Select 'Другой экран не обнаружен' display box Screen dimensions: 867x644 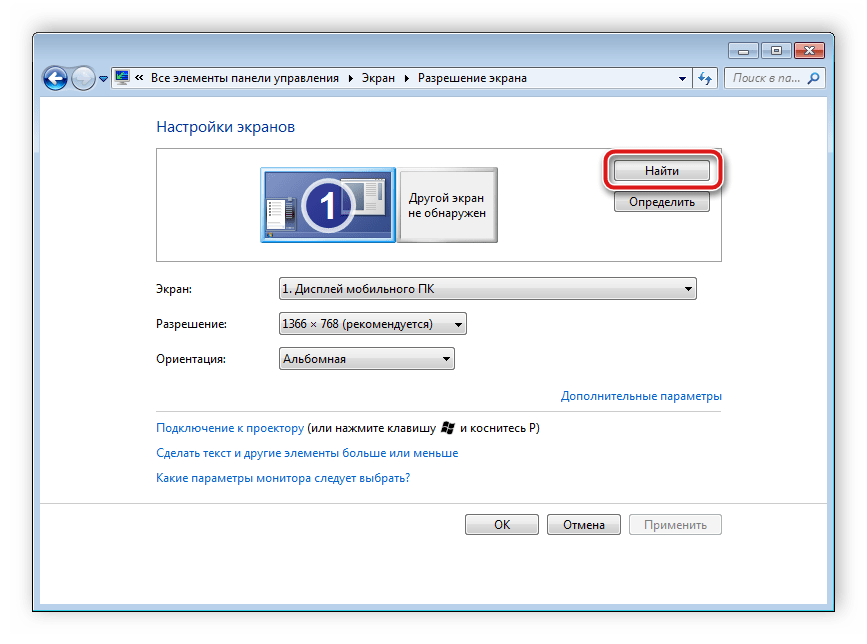(447, 205)
